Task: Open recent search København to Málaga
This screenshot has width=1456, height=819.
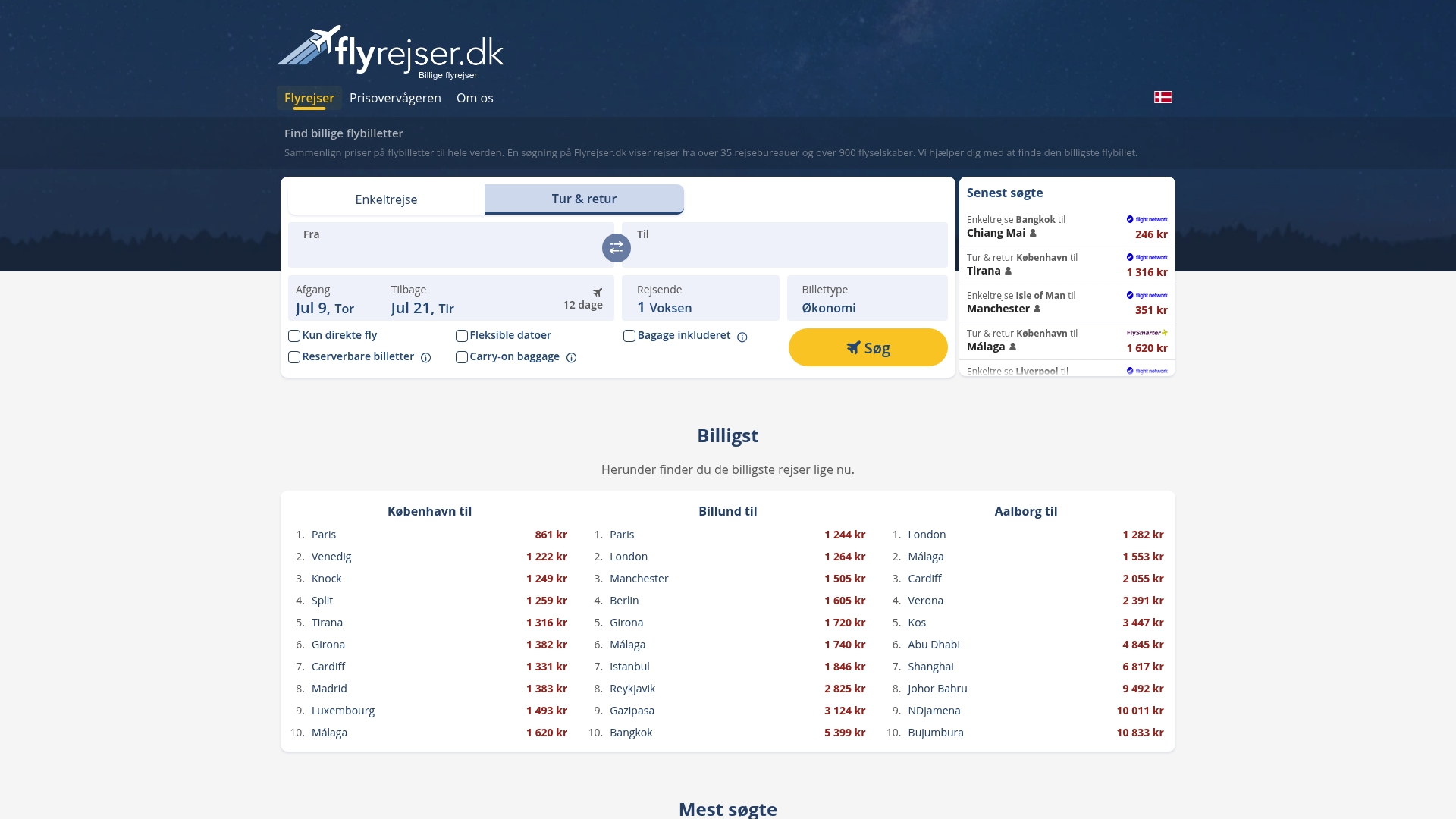Action: tap(1067, 340)
